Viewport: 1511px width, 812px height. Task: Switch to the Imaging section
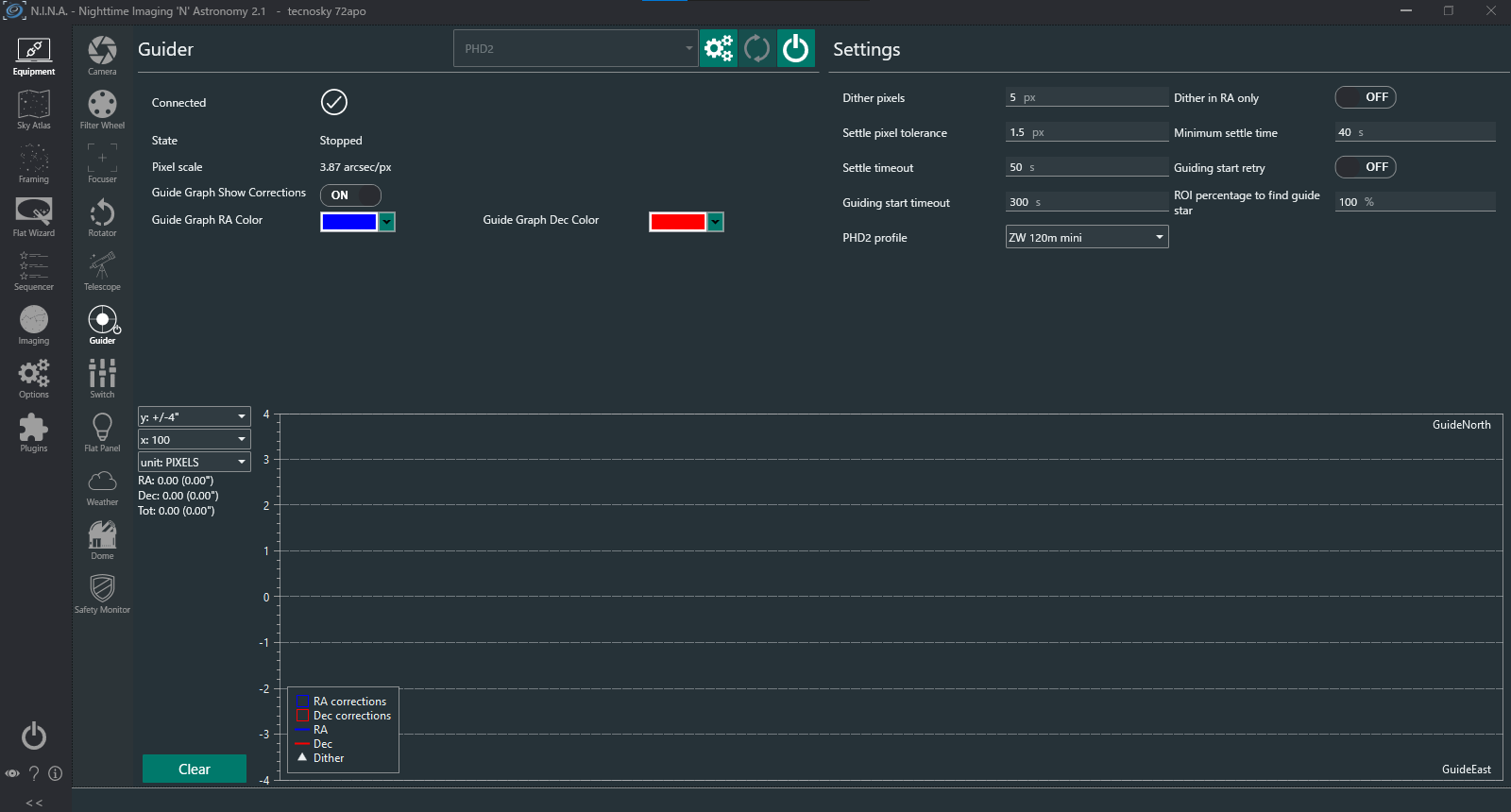point(34,326)
